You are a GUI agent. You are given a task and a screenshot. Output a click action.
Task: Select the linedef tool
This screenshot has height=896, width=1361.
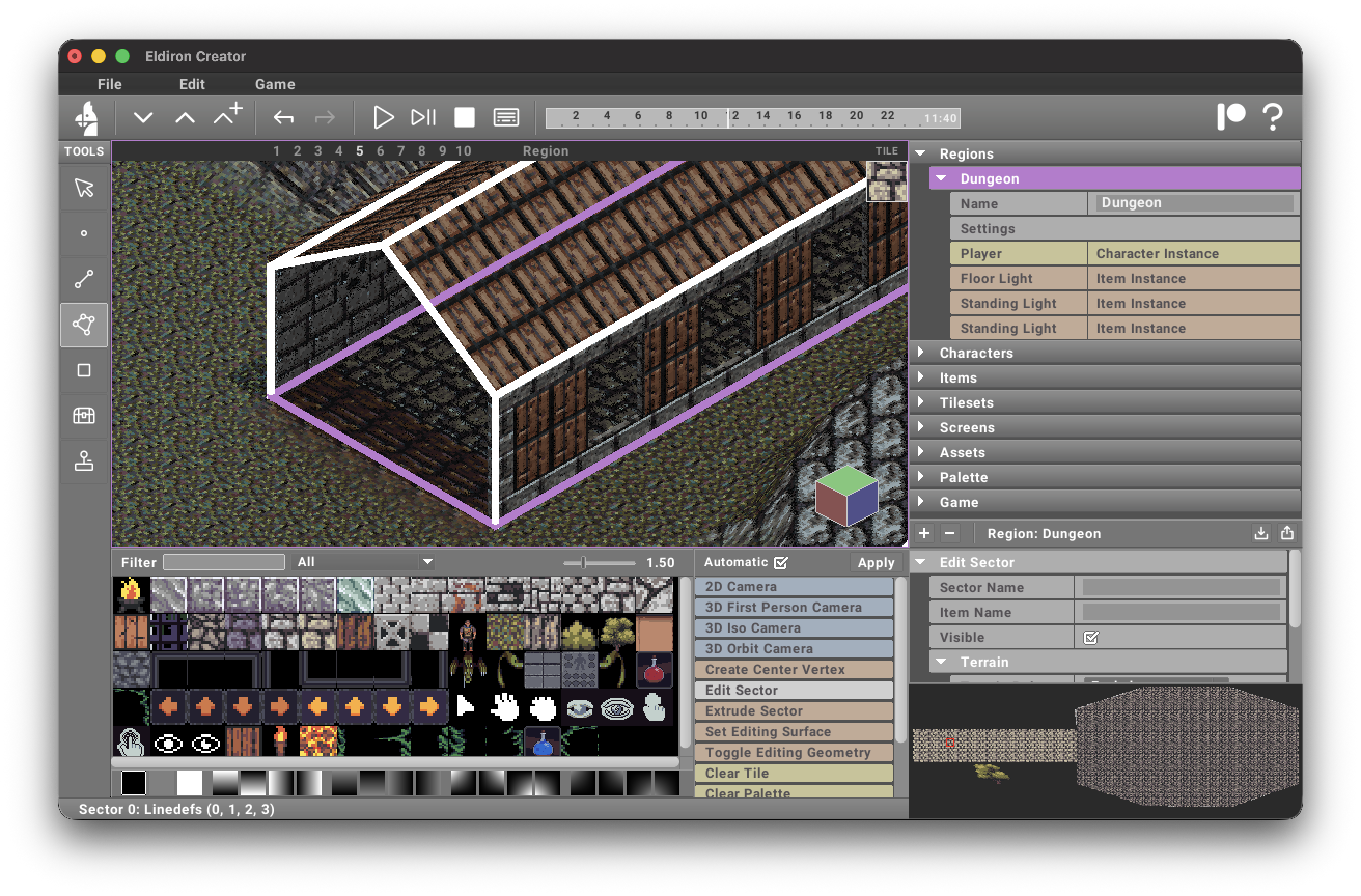84,279
